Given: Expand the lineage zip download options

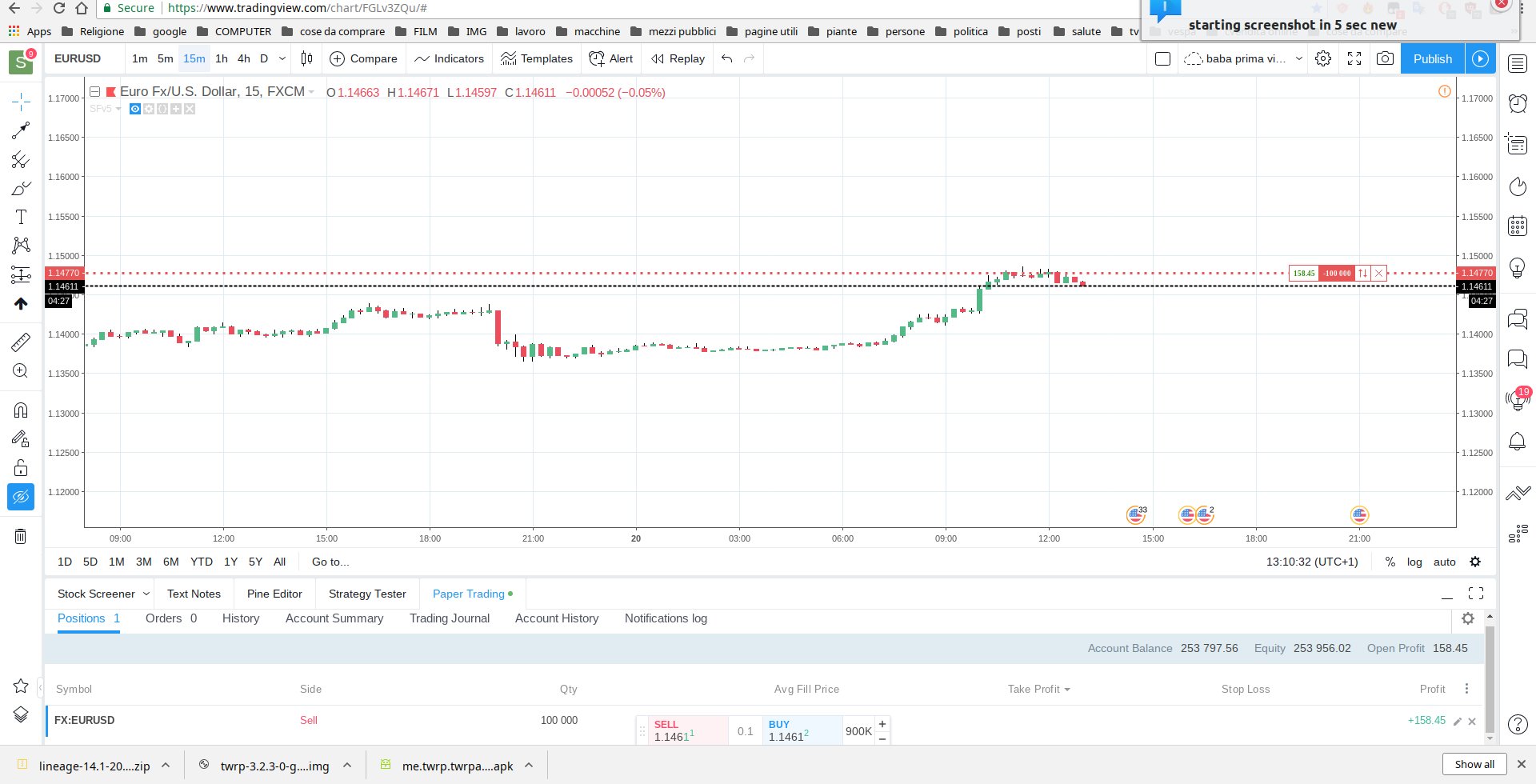Looking at the screenshot, I should [x=166, y=766].
